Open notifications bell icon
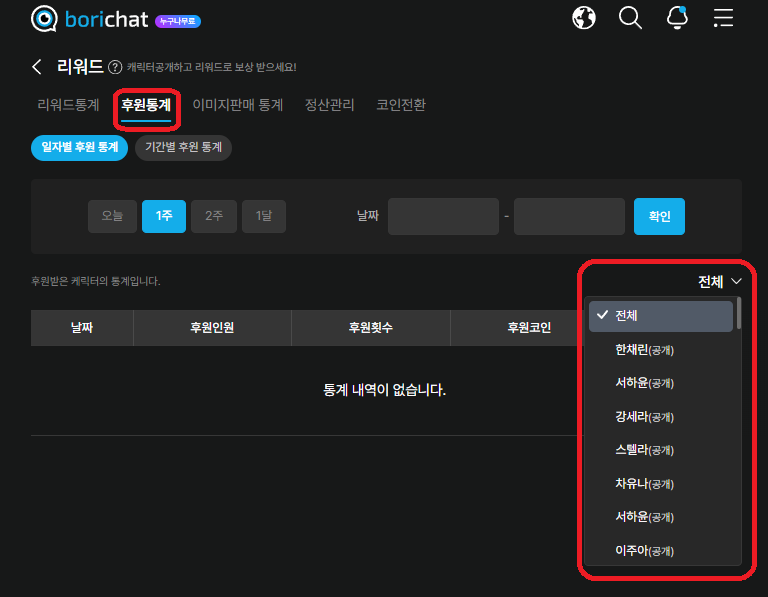Viewport: 768px width, 597px height. (677, 18)
